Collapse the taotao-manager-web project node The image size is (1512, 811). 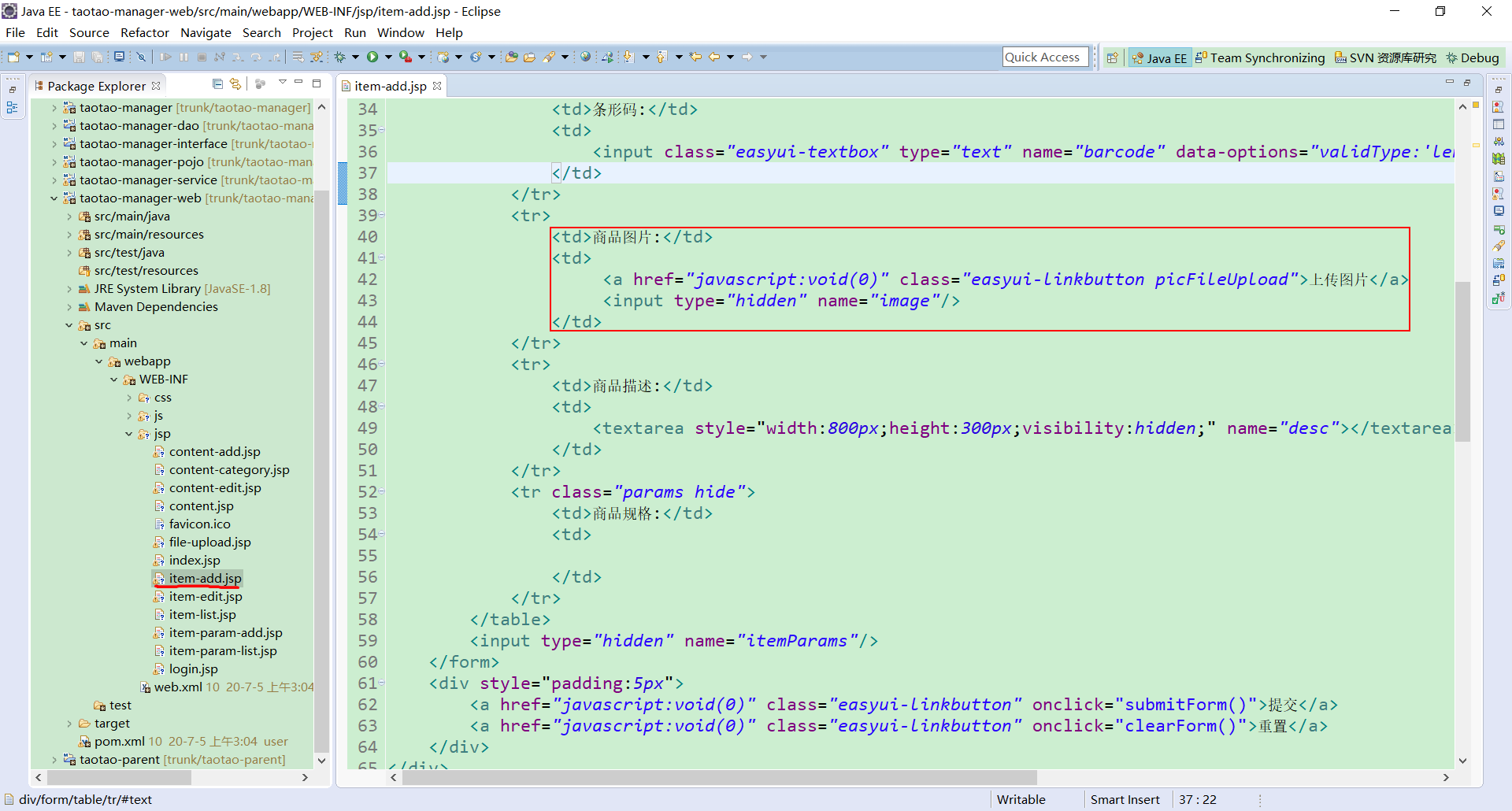[54, 198]
